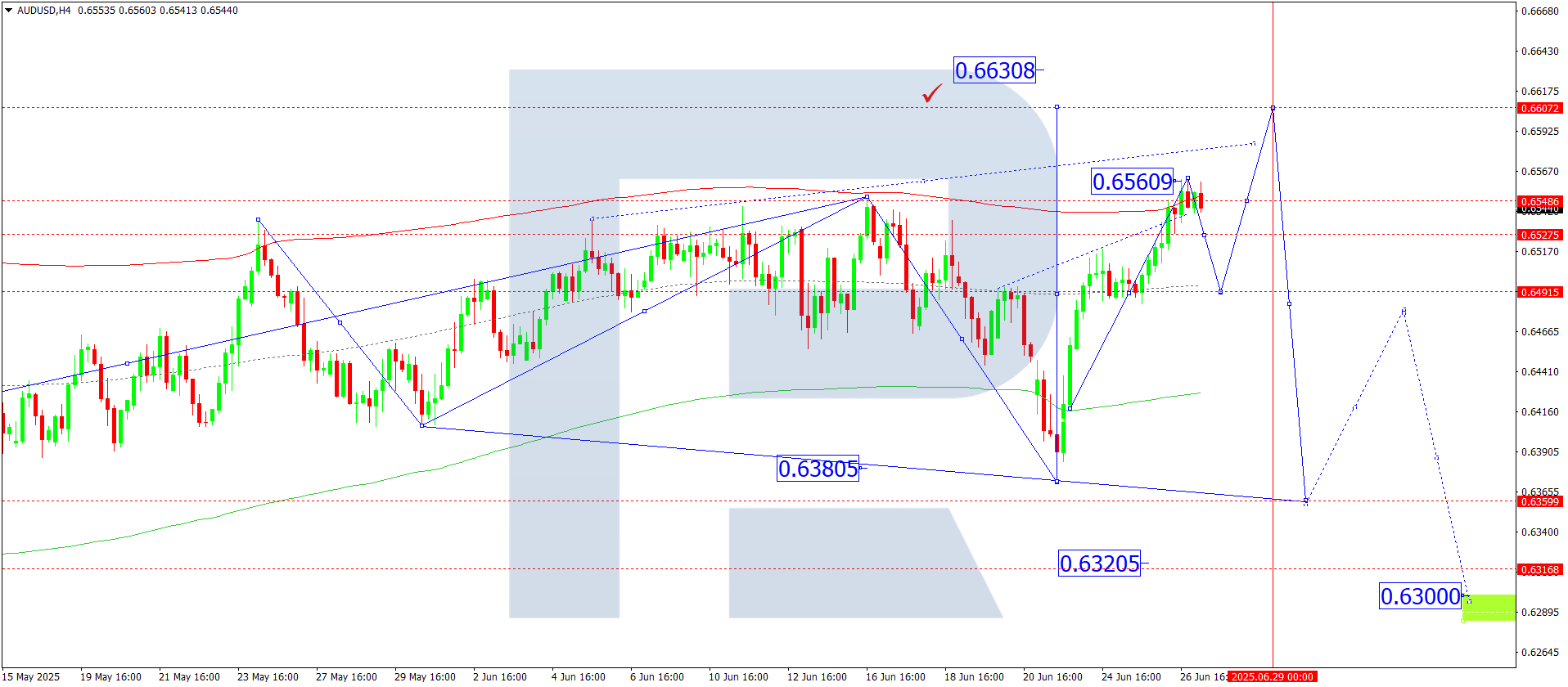Image resolution: width=1568 pixels, height=687 pixels.
Task: Click the 15 May 2025 date label
Action: click(x=32, y=676)
